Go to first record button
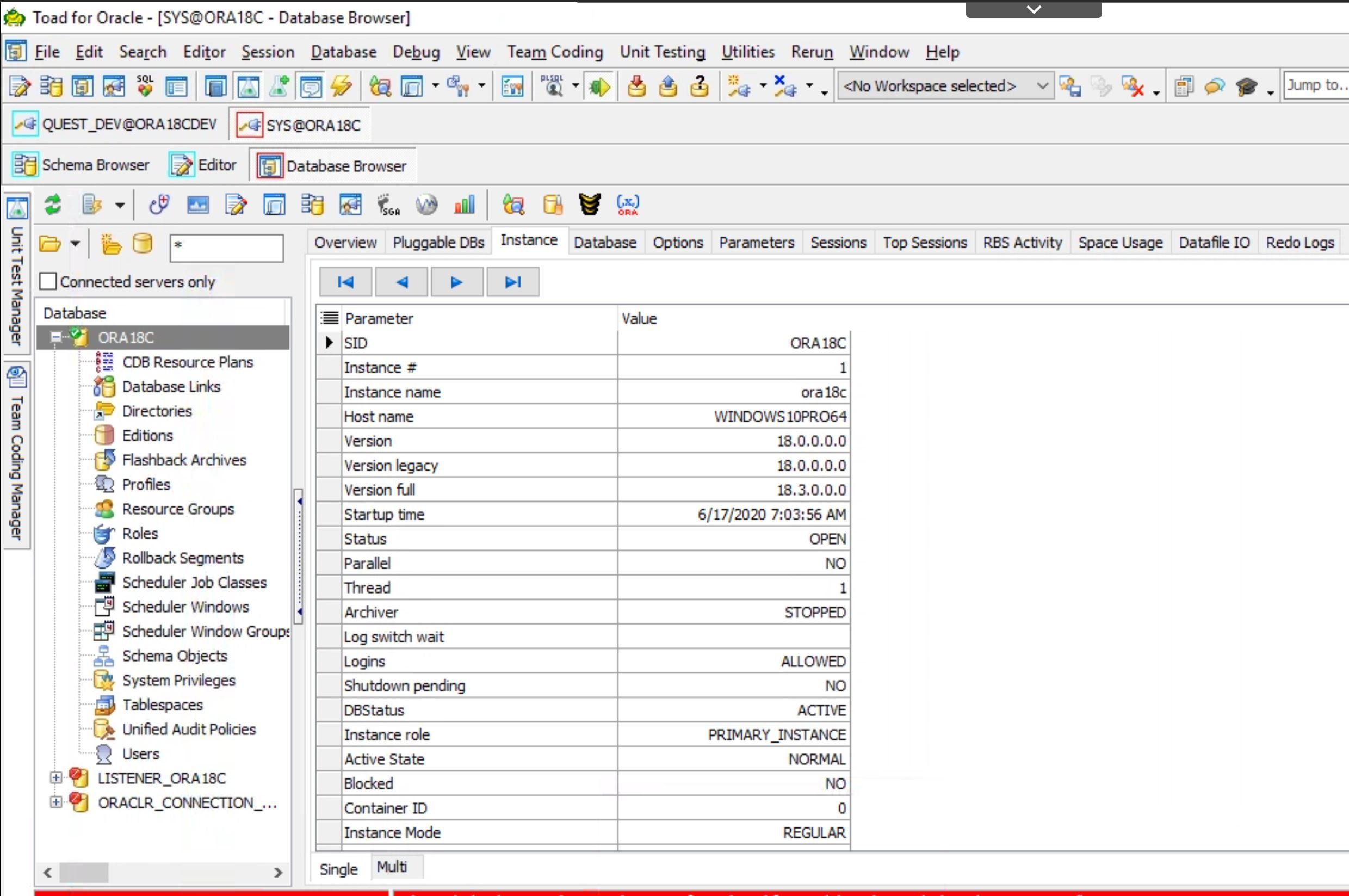Viewport: 1349px width, 896px height. [345, 282]
